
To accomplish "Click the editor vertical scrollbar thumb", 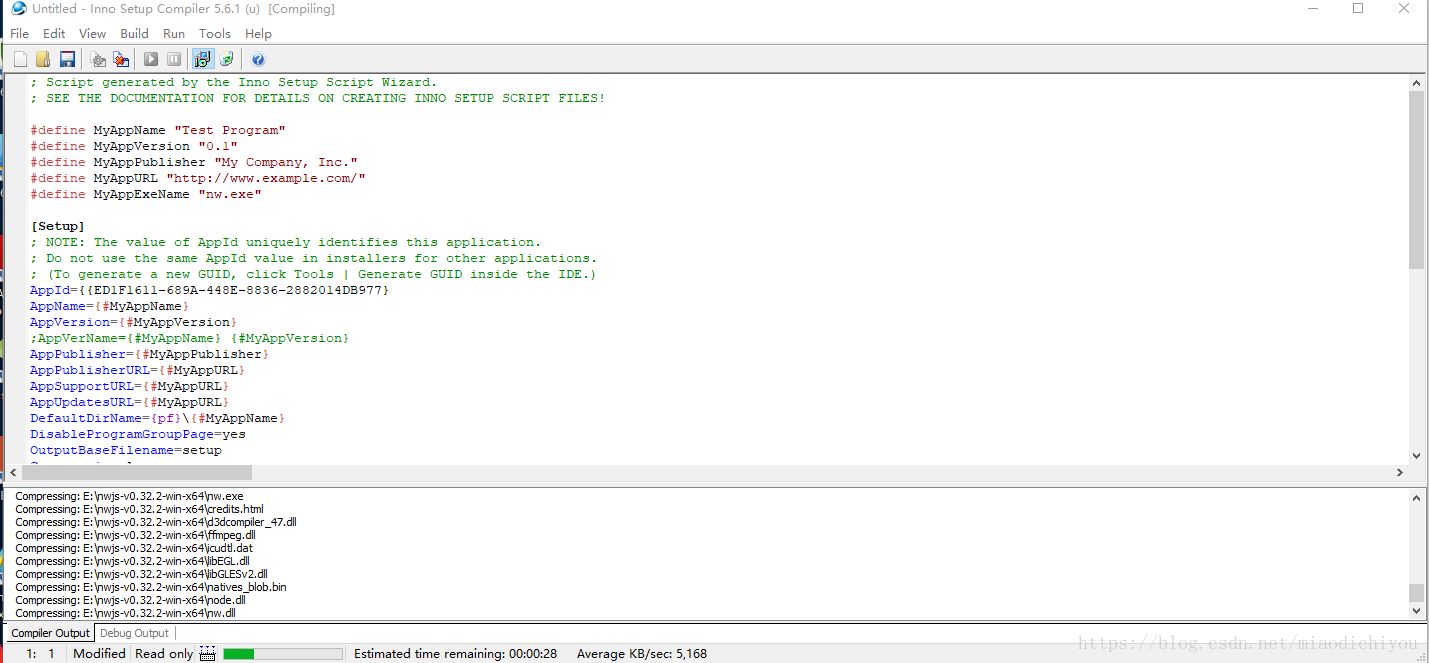I will coord(1416,180).
